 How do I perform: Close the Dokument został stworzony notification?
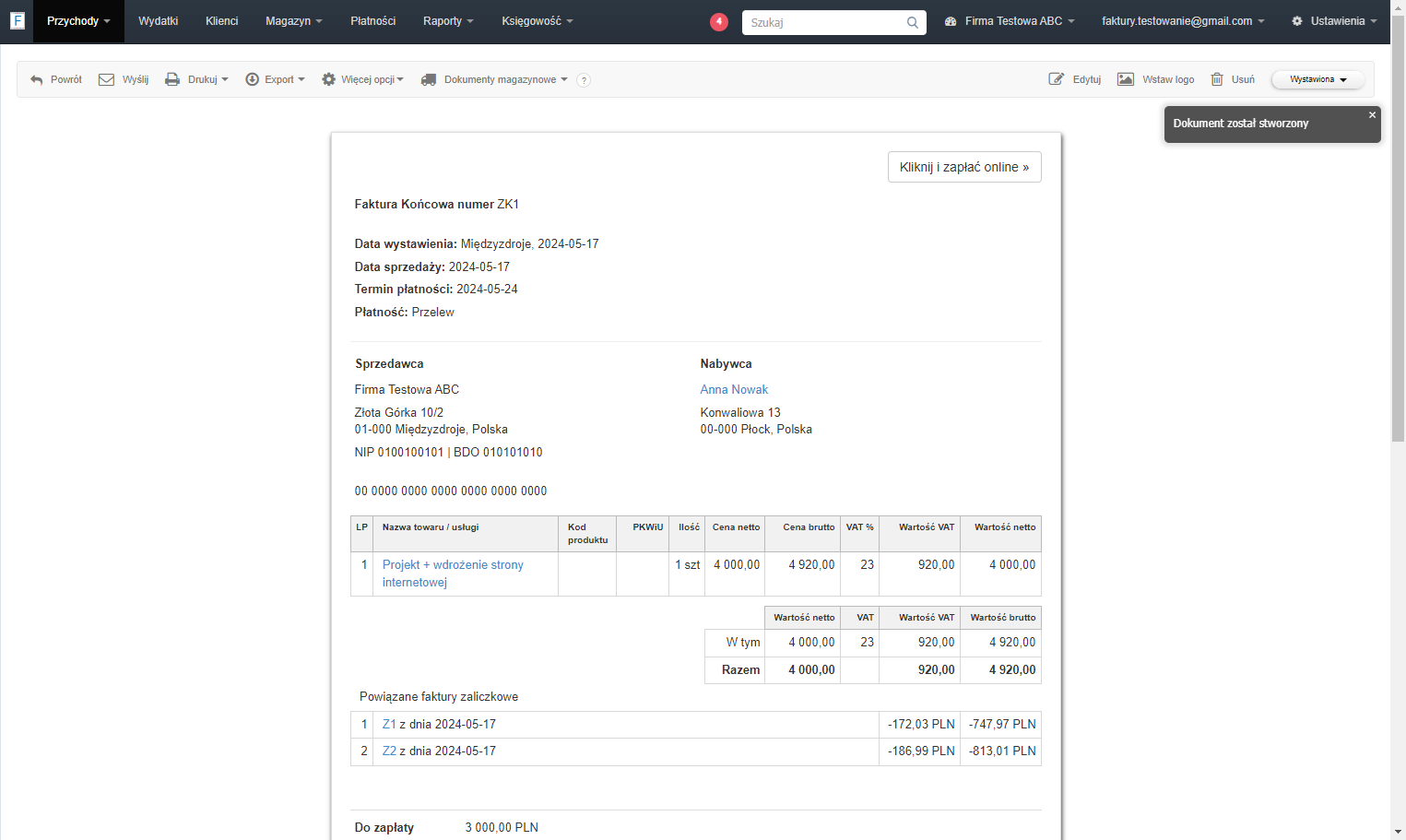[1372, 115]
